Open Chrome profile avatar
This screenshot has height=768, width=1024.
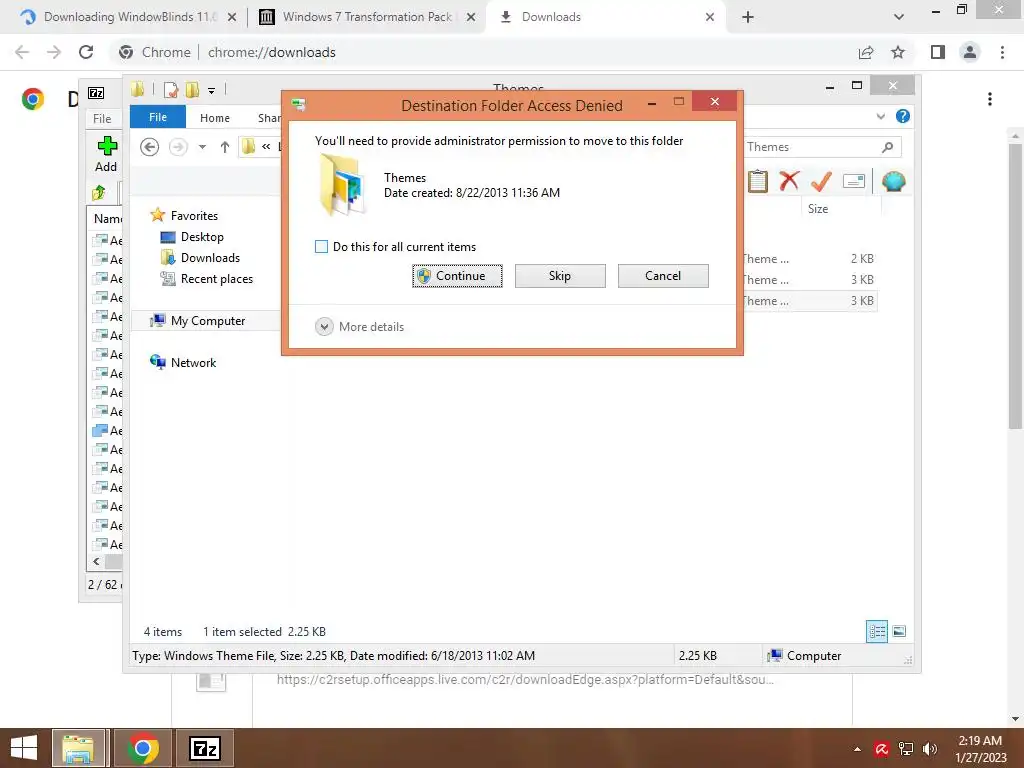click(x=970, y=52)
